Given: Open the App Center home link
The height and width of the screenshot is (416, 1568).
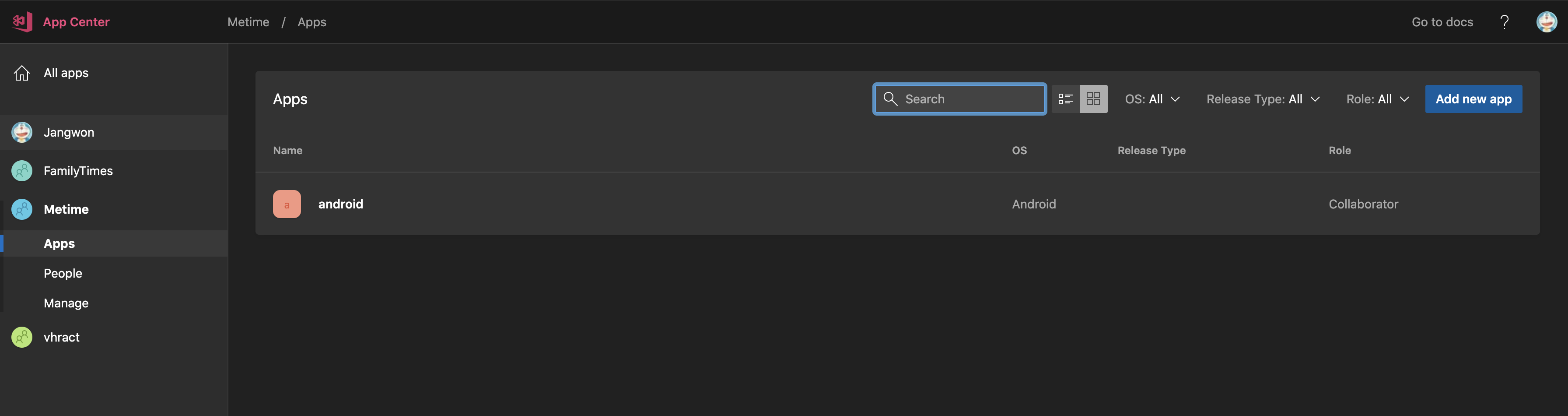Looking at the screenshot, I should pos(76,22).
